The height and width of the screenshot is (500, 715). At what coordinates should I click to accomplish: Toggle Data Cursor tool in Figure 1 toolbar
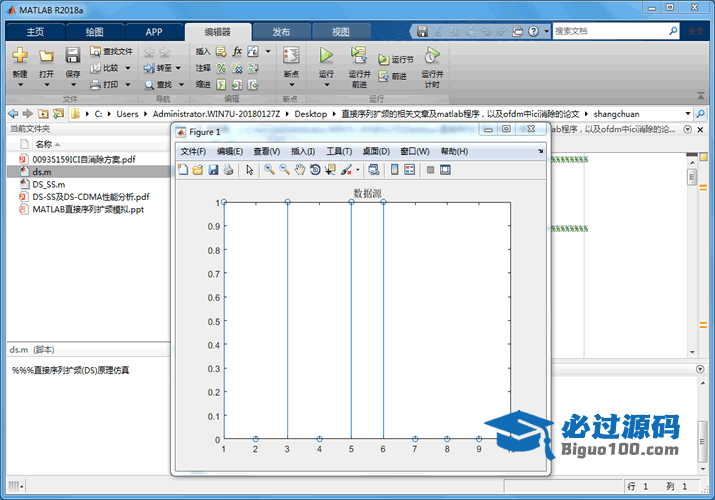tap(330, 170)
